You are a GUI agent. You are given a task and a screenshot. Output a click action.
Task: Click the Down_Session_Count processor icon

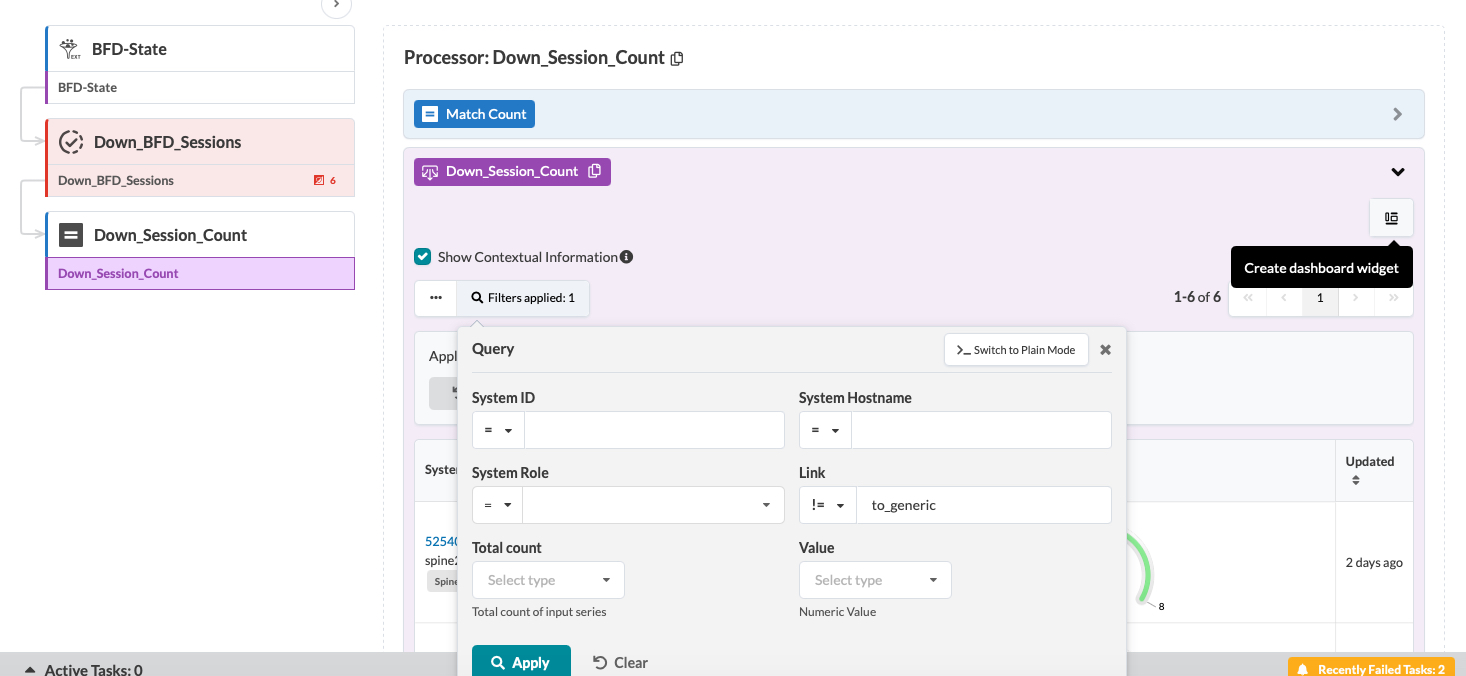pos(71,235)
